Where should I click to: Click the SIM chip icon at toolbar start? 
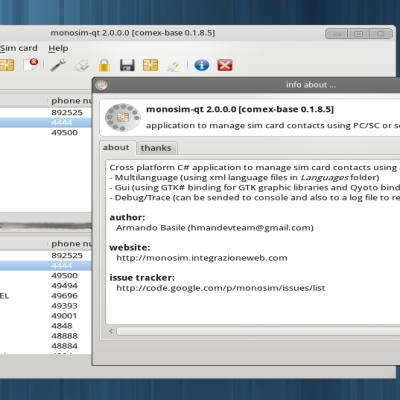click(x=7, y=65)
